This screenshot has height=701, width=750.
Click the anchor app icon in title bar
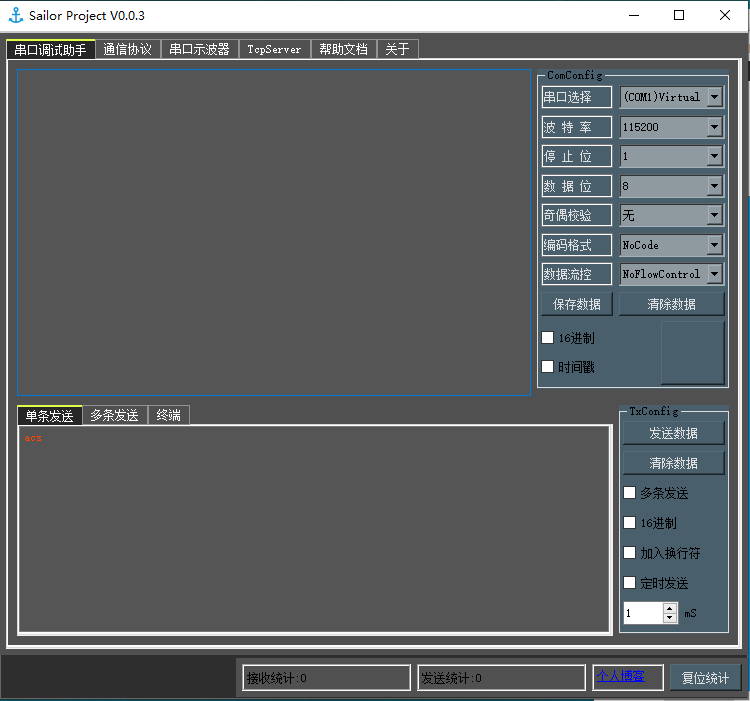pos(16,15)
